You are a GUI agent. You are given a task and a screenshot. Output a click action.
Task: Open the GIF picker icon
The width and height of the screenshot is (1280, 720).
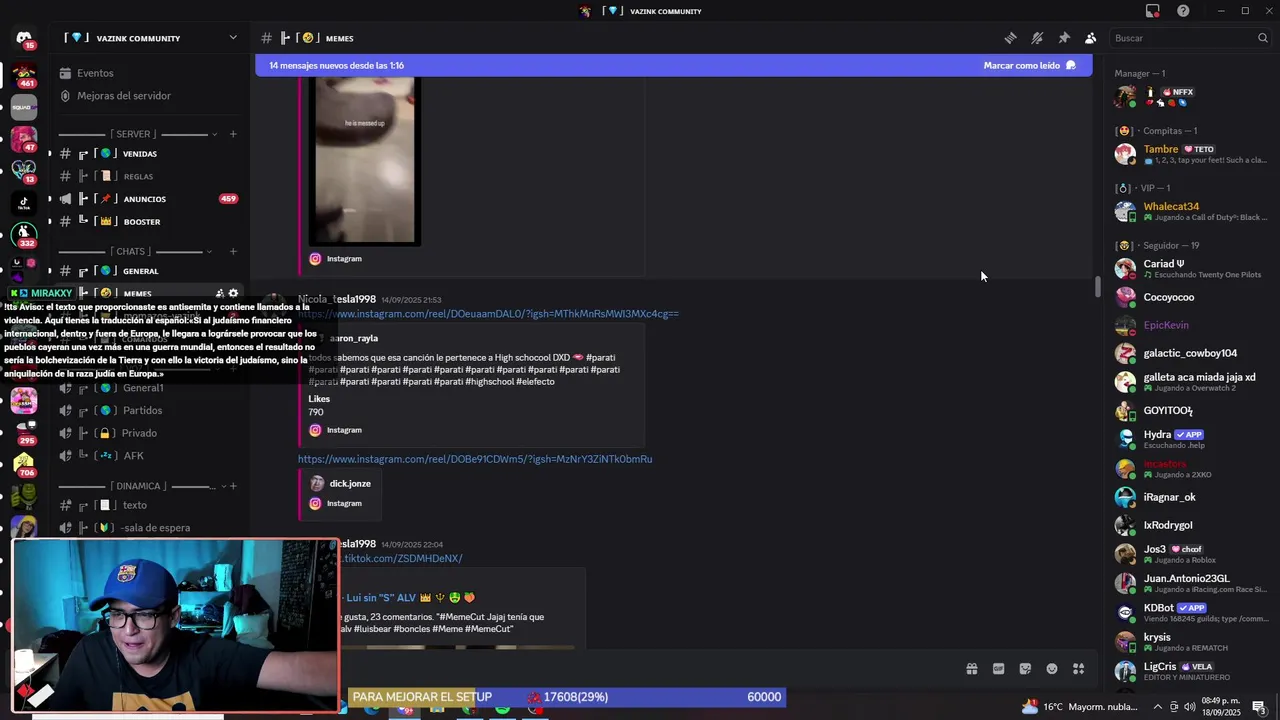[998, 669]
